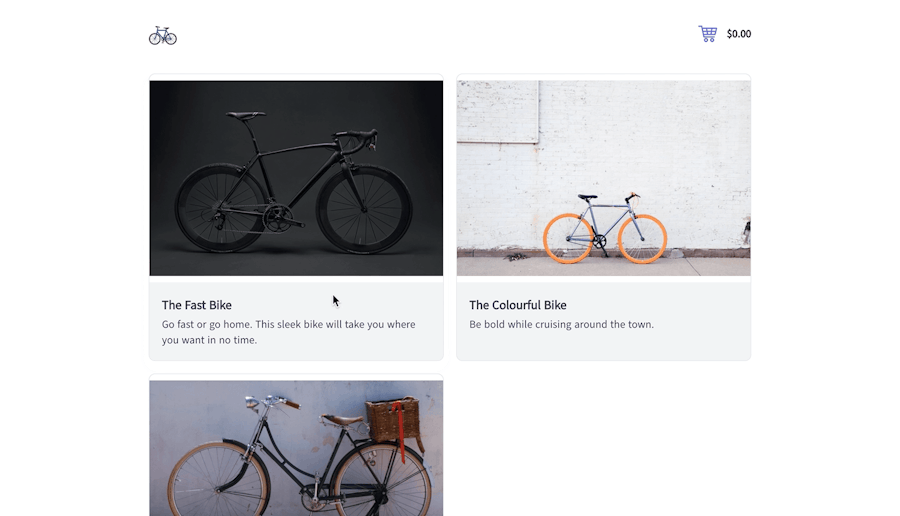Click the wicker basket on vintage bike

(394, 419)
